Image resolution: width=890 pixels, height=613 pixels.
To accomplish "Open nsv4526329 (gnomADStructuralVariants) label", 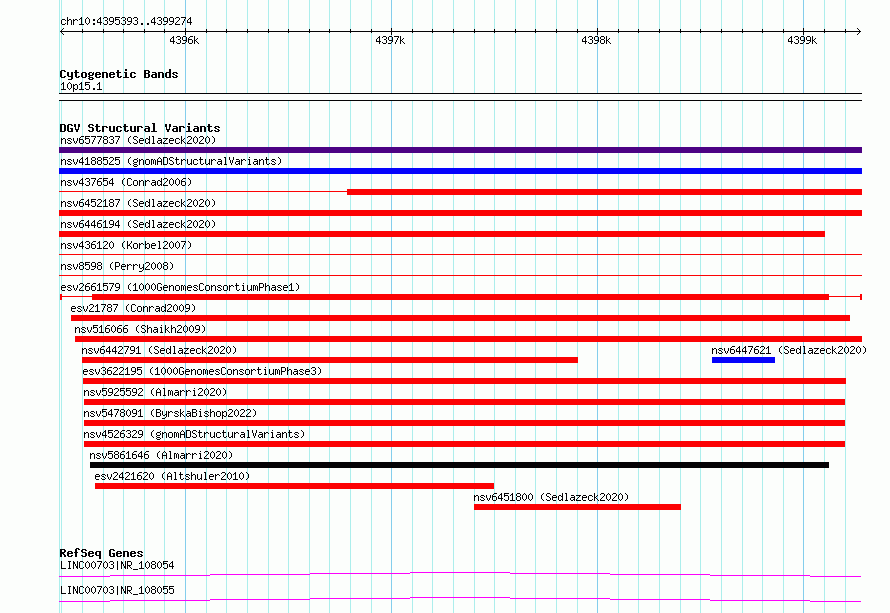I will pos(194,434).
